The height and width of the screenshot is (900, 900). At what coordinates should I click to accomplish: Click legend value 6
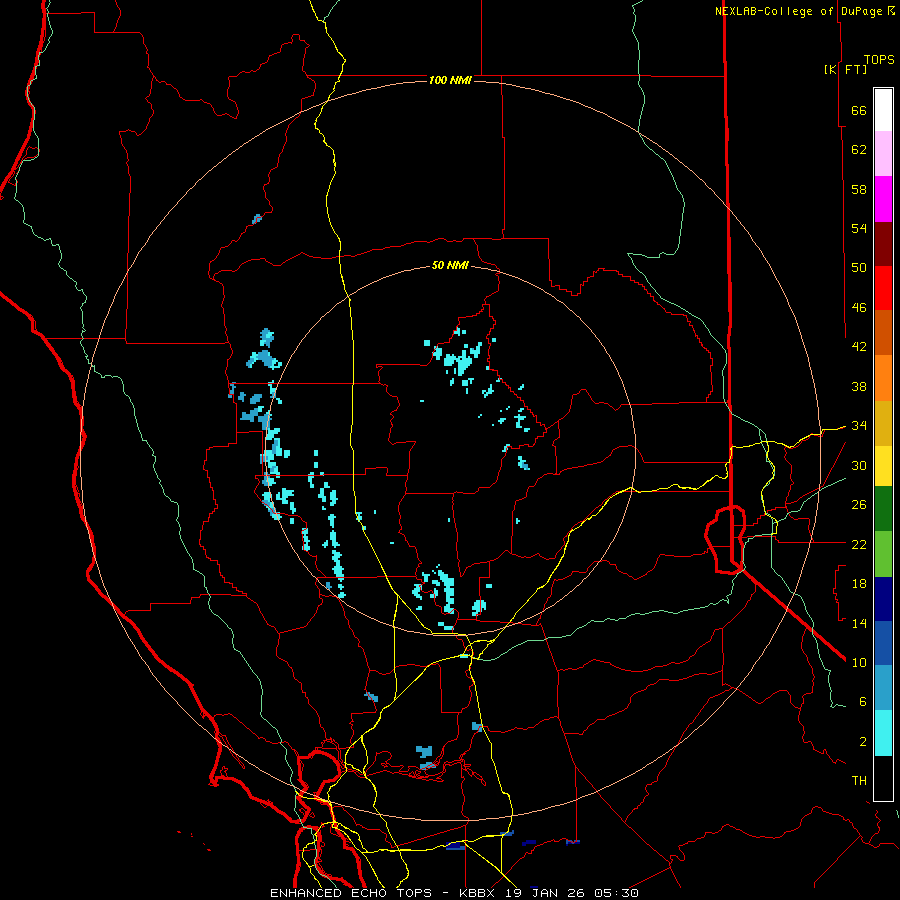click(863, 702)
